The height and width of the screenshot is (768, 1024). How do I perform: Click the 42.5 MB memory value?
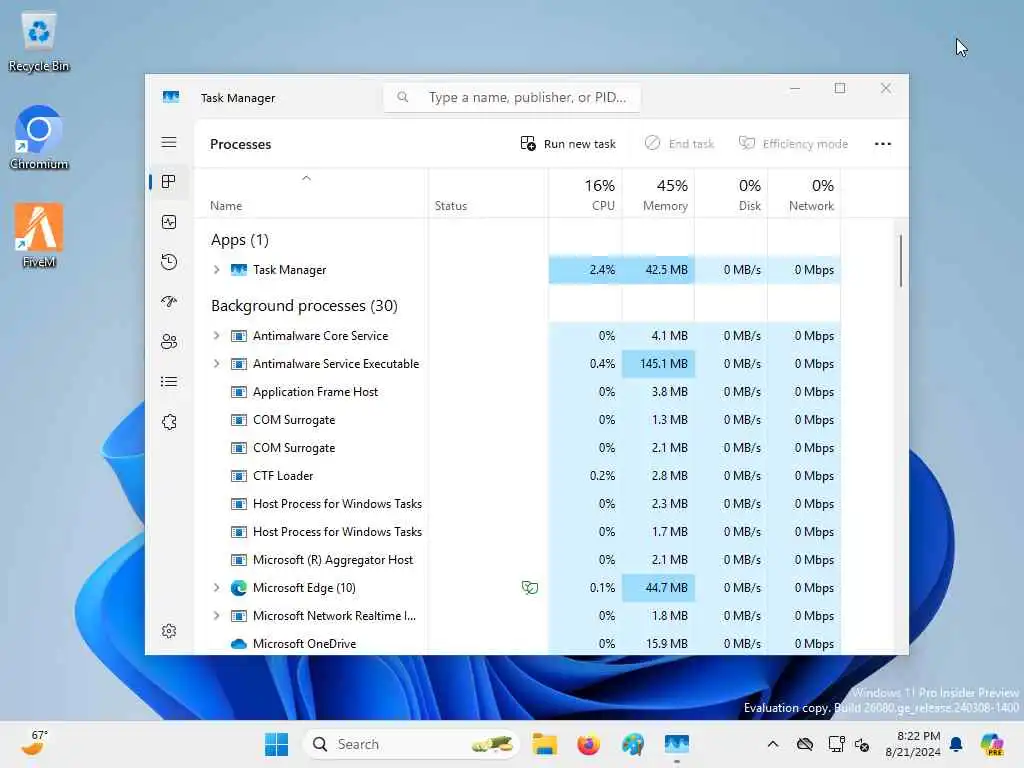pyautogui.click(x=666, y=270)
